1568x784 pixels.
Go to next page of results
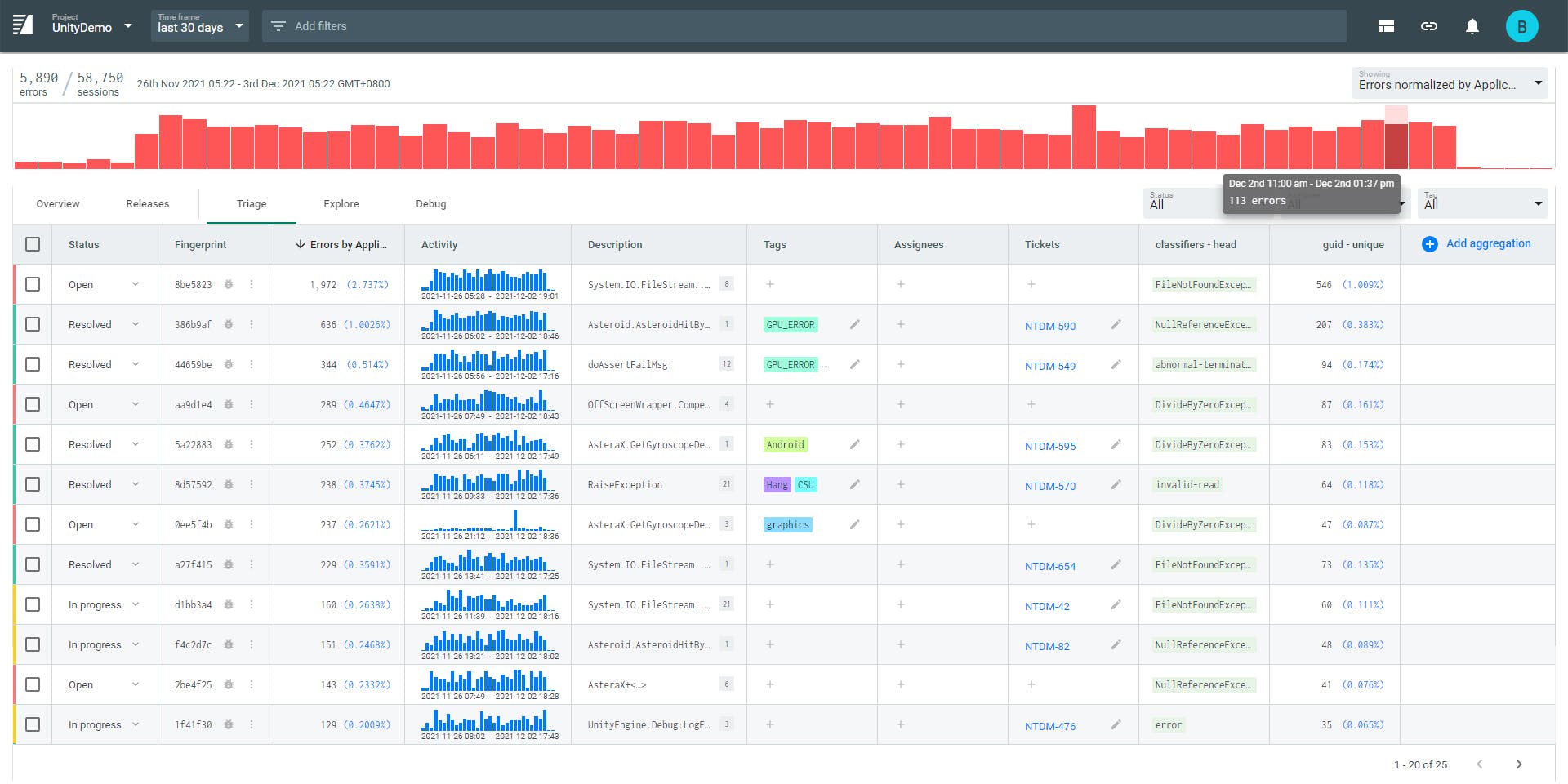click(x=1518, y=764)
